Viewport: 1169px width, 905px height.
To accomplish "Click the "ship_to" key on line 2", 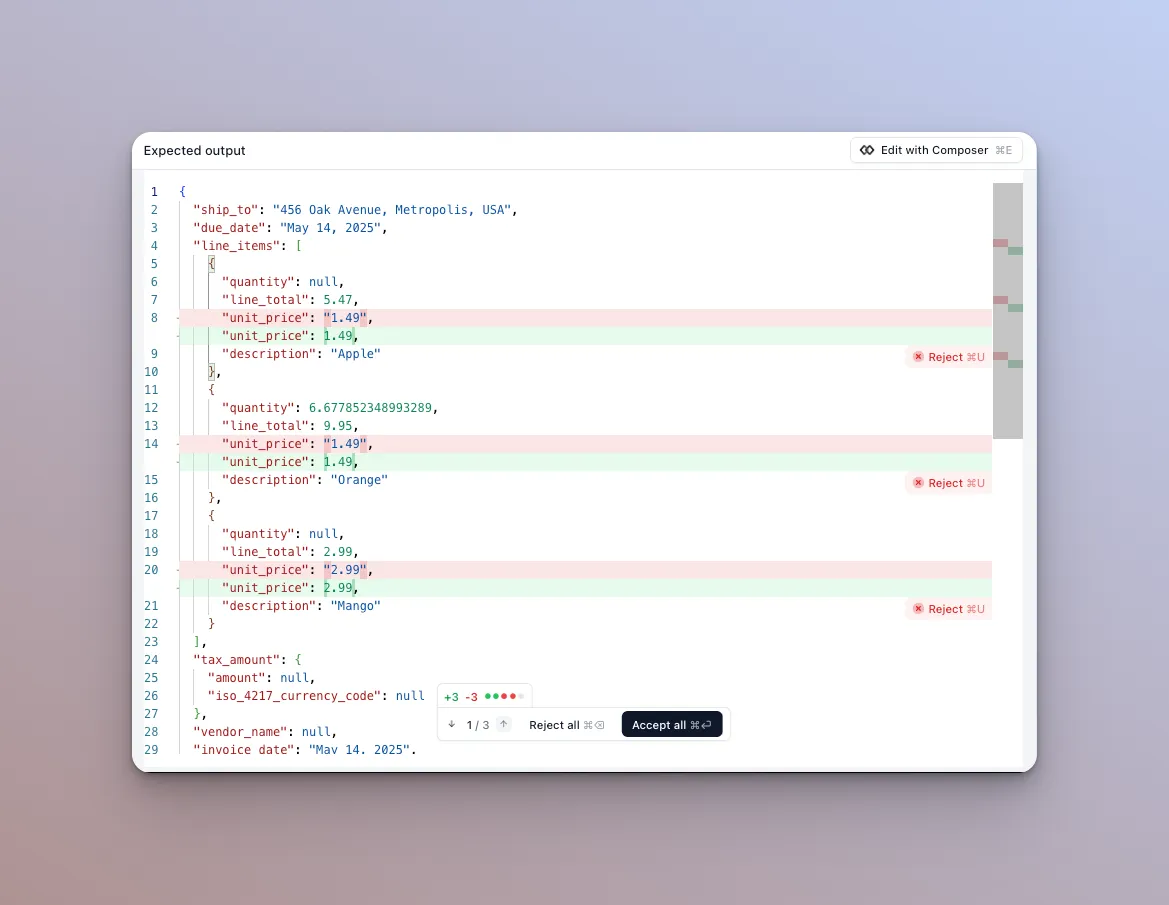I will [226, 210].
